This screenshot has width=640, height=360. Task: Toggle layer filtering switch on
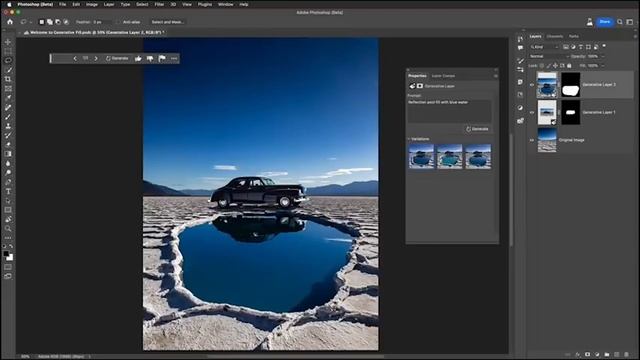(604, 46)
